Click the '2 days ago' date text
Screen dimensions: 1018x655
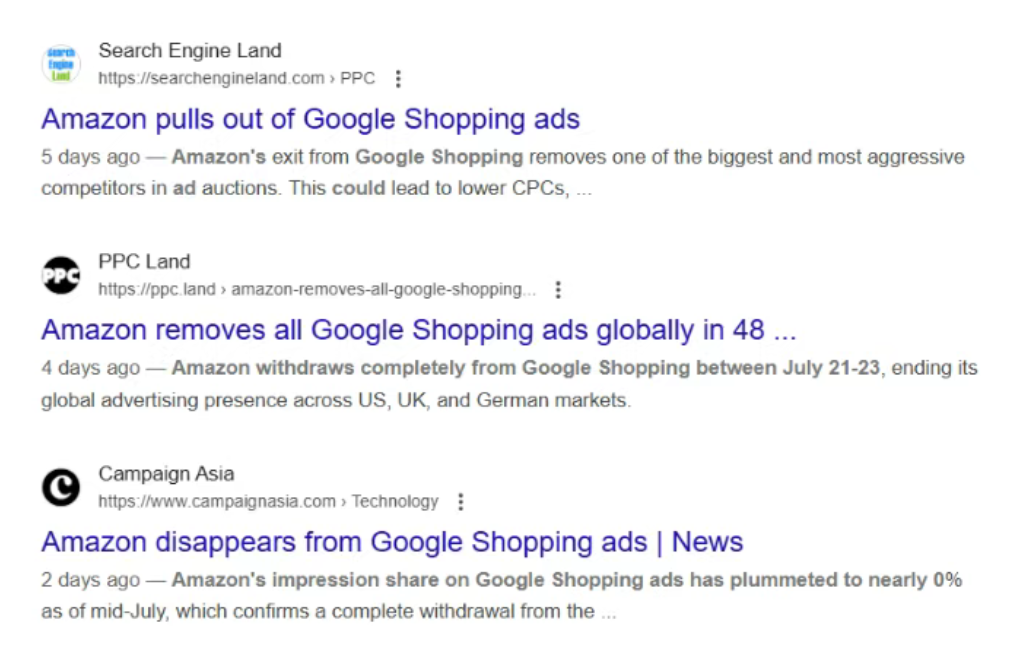90,580
